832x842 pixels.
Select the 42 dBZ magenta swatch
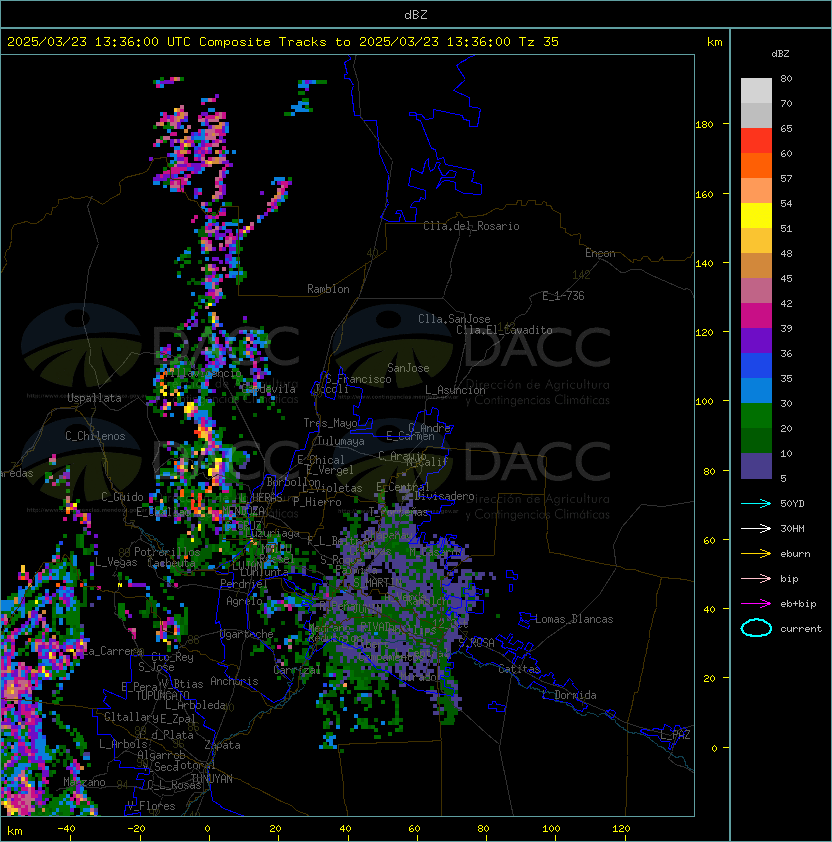[x=756, y=316]
